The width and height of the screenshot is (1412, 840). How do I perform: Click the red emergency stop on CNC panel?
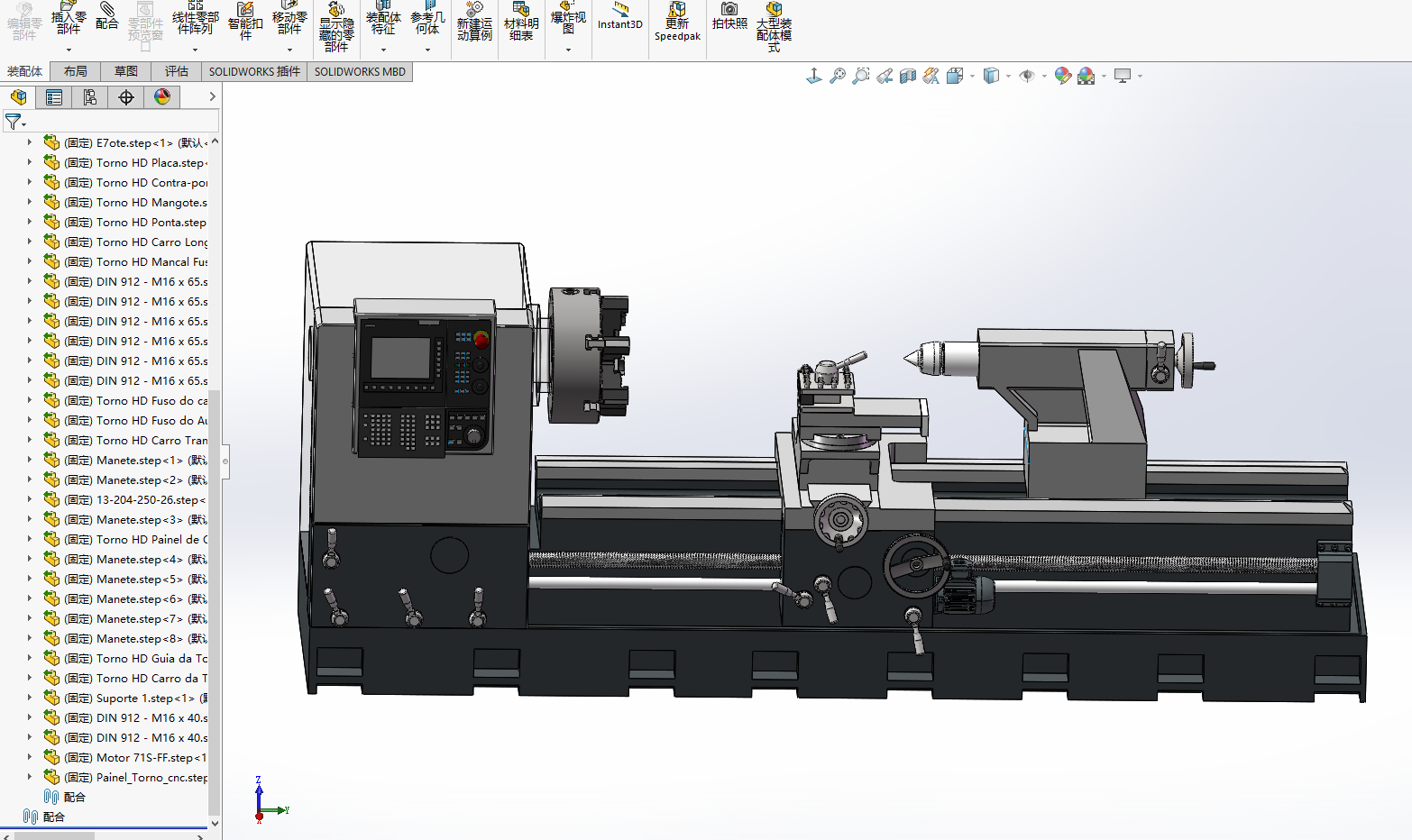point(481,340)
